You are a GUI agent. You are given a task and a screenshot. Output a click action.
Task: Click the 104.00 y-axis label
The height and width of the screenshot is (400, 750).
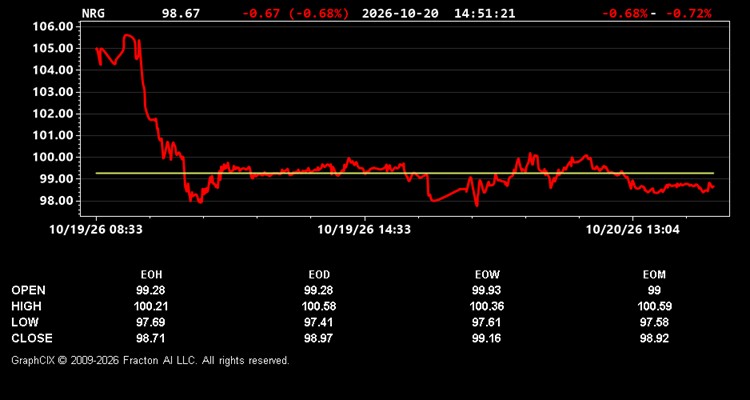point(53,70)
